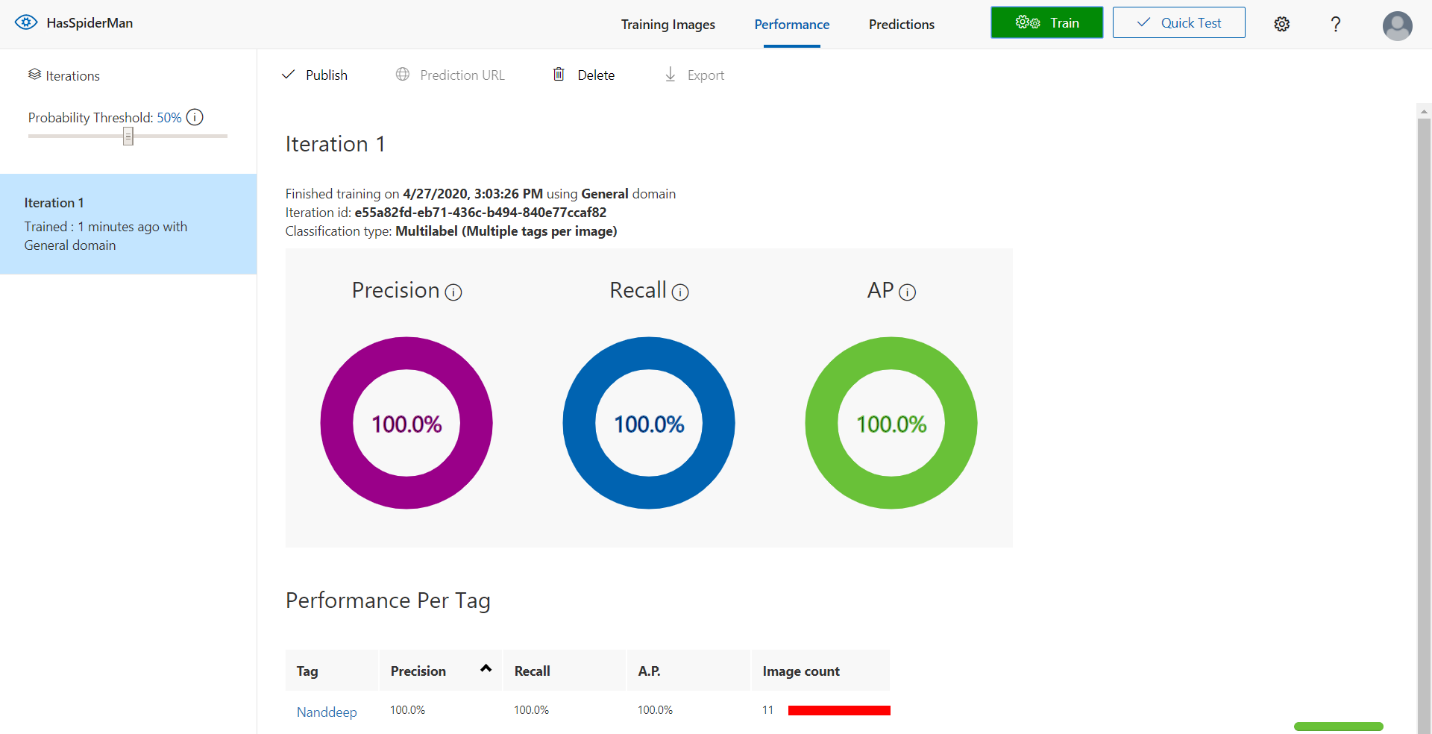
Task: Click the Custom Vision eye logo icon
Action: [x=26, y=23]
